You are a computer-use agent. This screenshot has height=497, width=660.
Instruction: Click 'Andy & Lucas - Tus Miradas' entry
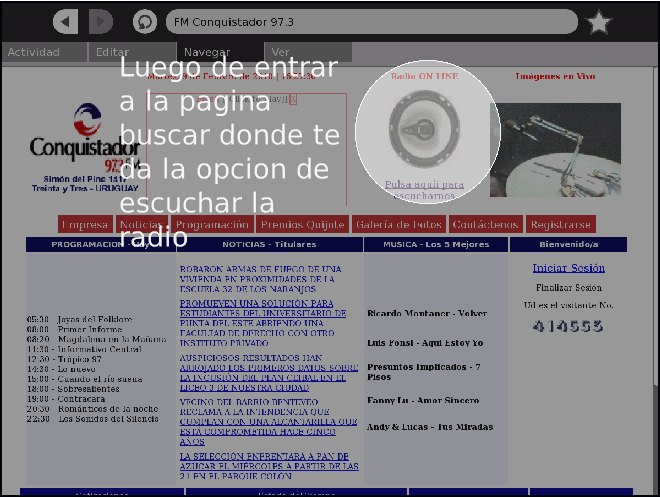pos(430,427)
